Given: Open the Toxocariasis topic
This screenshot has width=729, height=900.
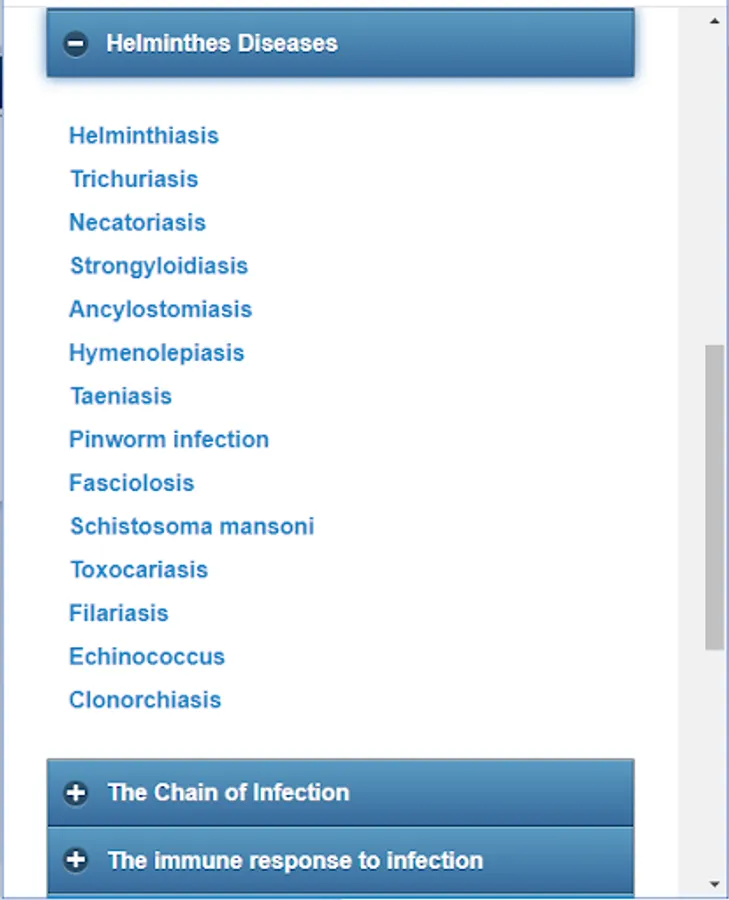Looking at the screenshot, I should pyautogui.click(x=138, y=570).
